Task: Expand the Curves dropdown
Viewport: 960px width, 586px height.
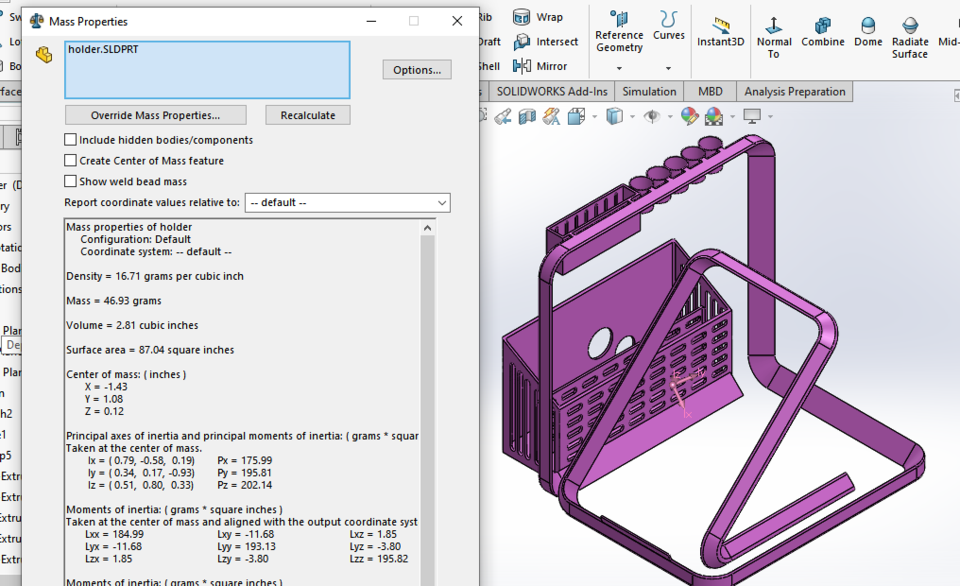Action: [669, 66]
